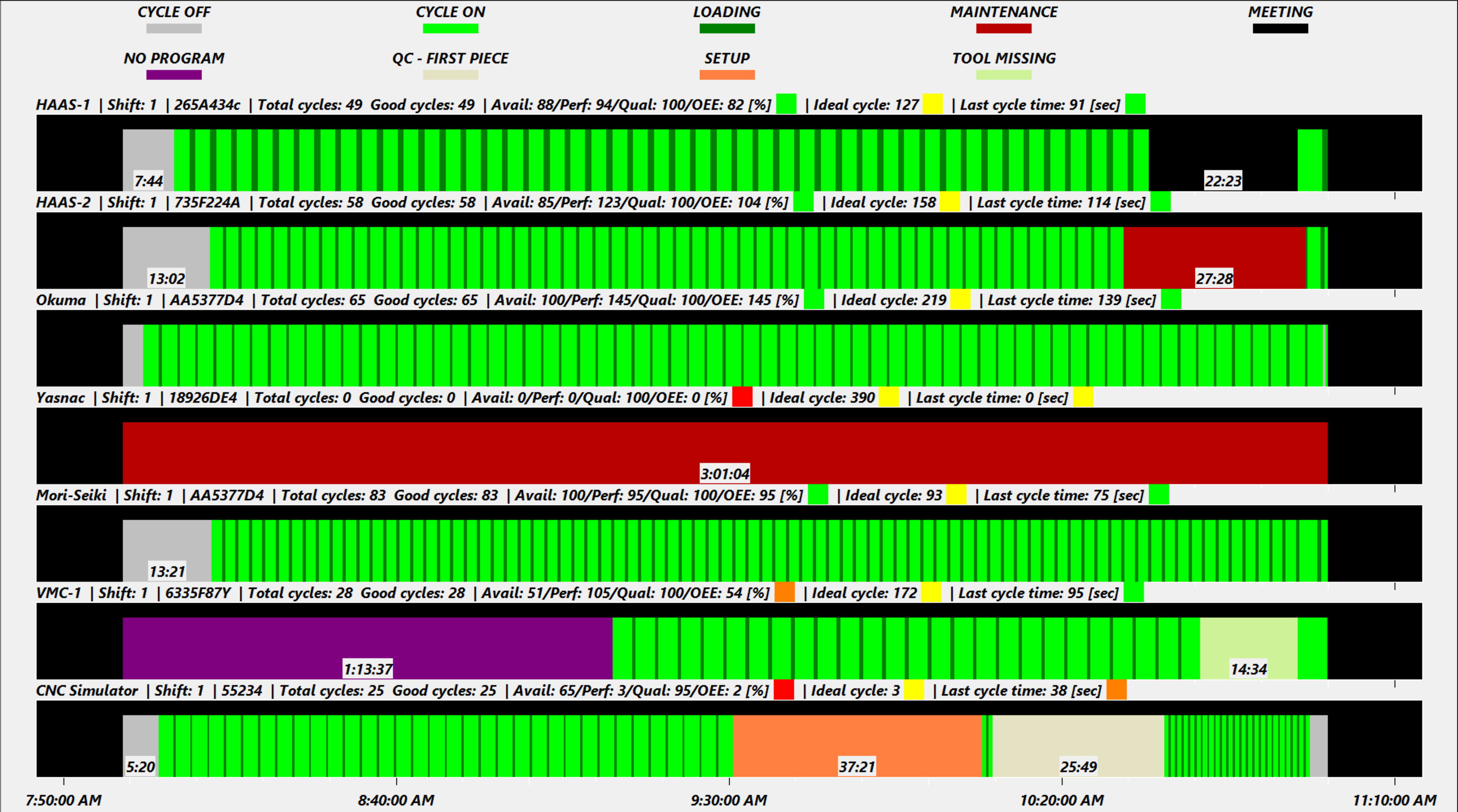Click VMC-1 green last cycle time indicator
The width and height of the screenshot is (1458, 812).
coord(1134,592)
